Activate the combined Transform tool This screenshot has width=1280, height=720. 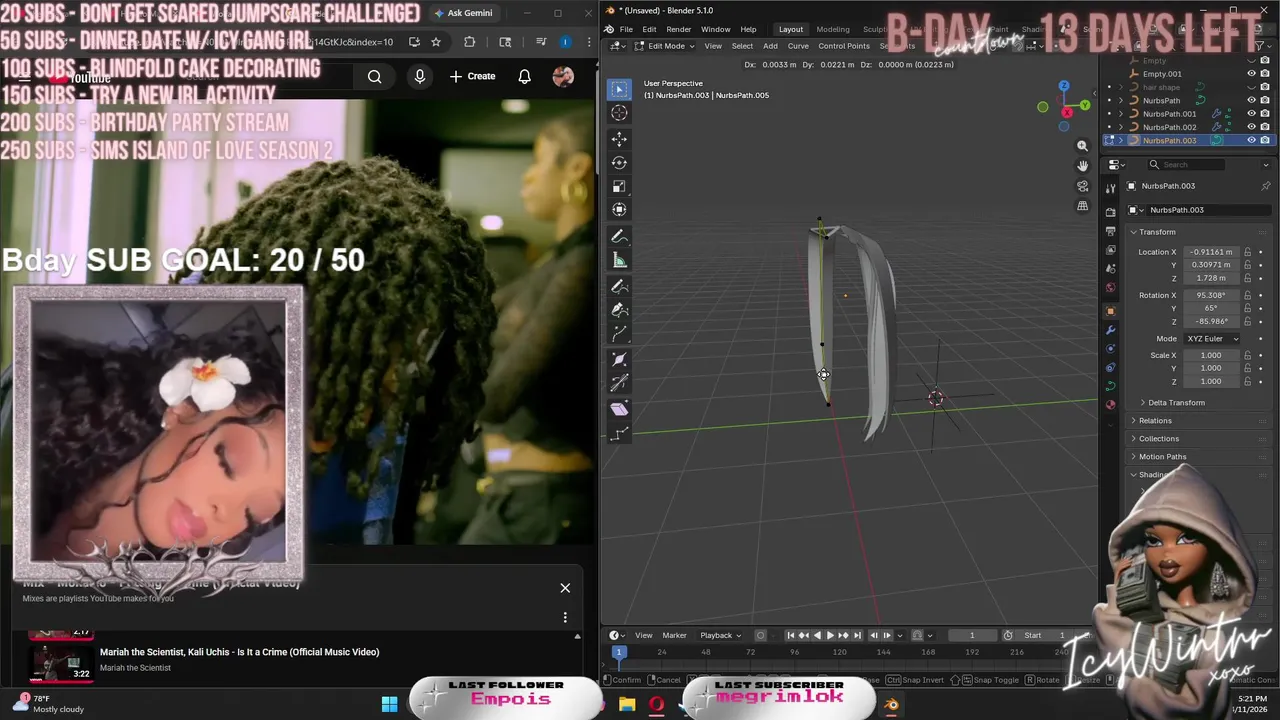point(619,210)
